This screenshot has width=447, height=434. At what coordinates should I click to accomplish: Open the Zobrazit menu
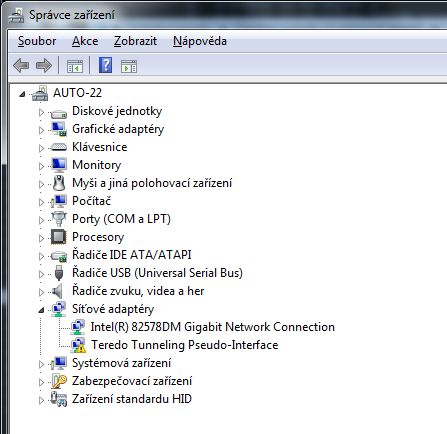pyautogui.click(x=135, y=41)
